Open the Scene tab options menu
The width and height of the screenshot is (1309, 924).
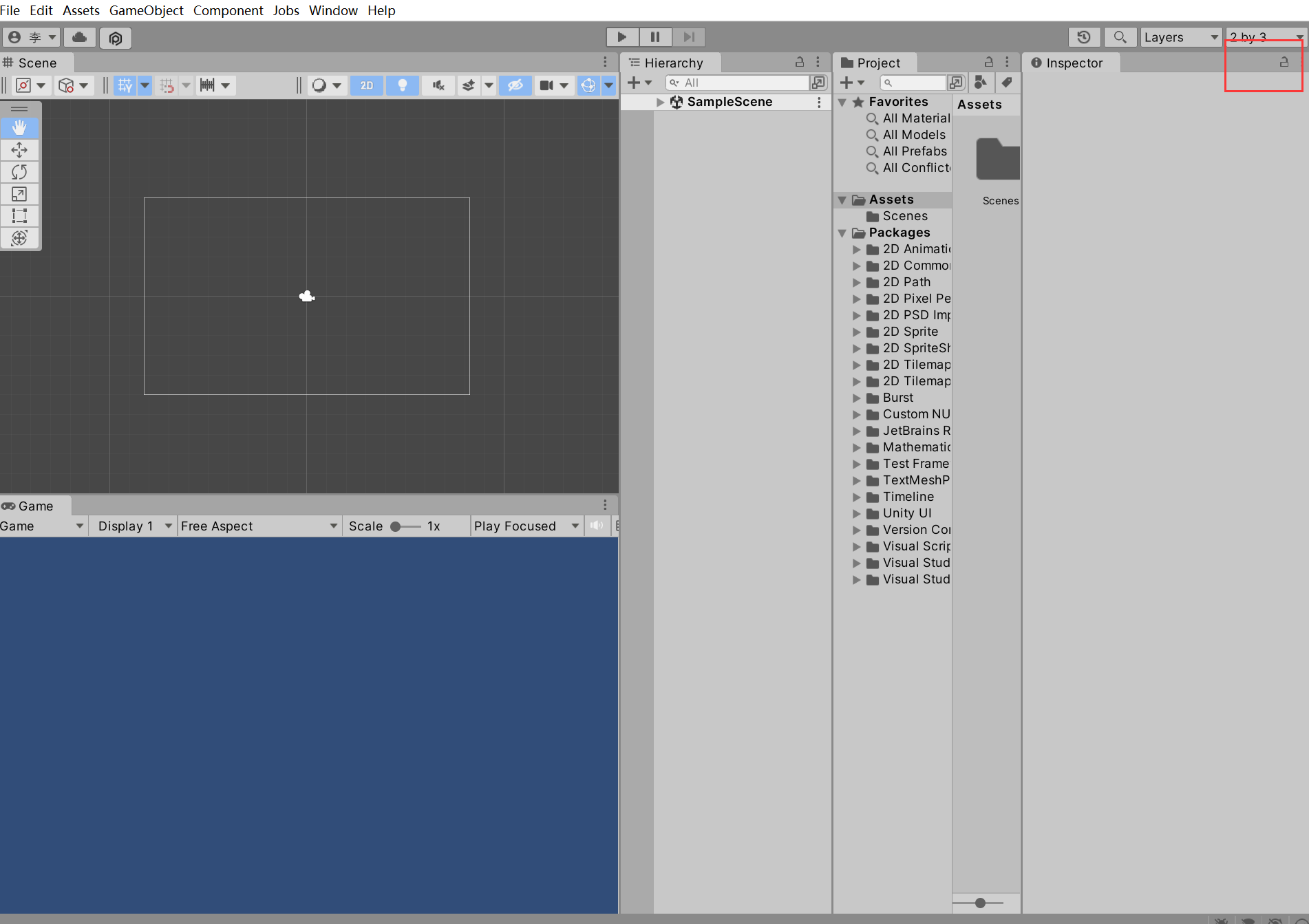click(605, 62)
